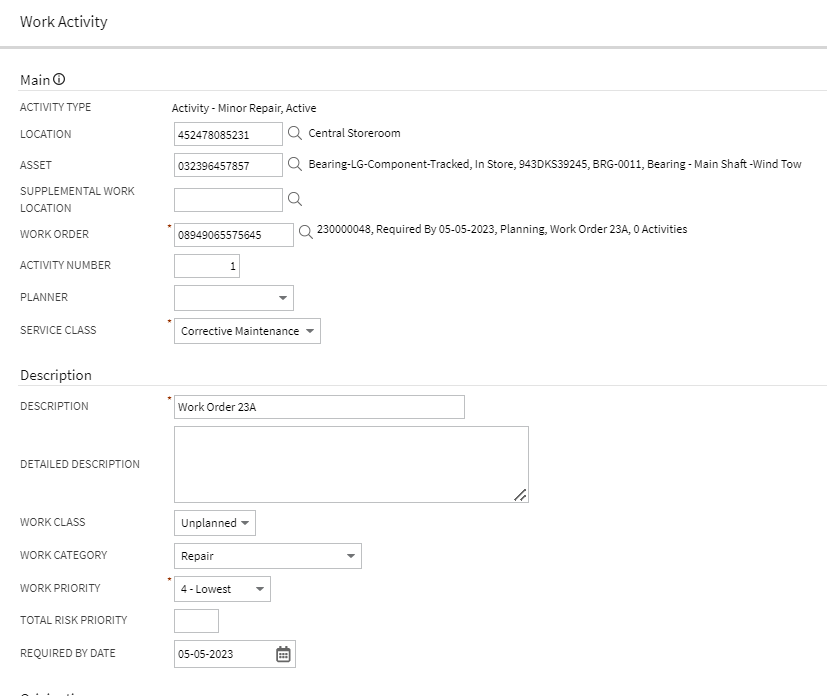Screen dimensions: 827x696
Task: Click the Work Order number field
Action: pyautogui.click(x=233, y=234)
